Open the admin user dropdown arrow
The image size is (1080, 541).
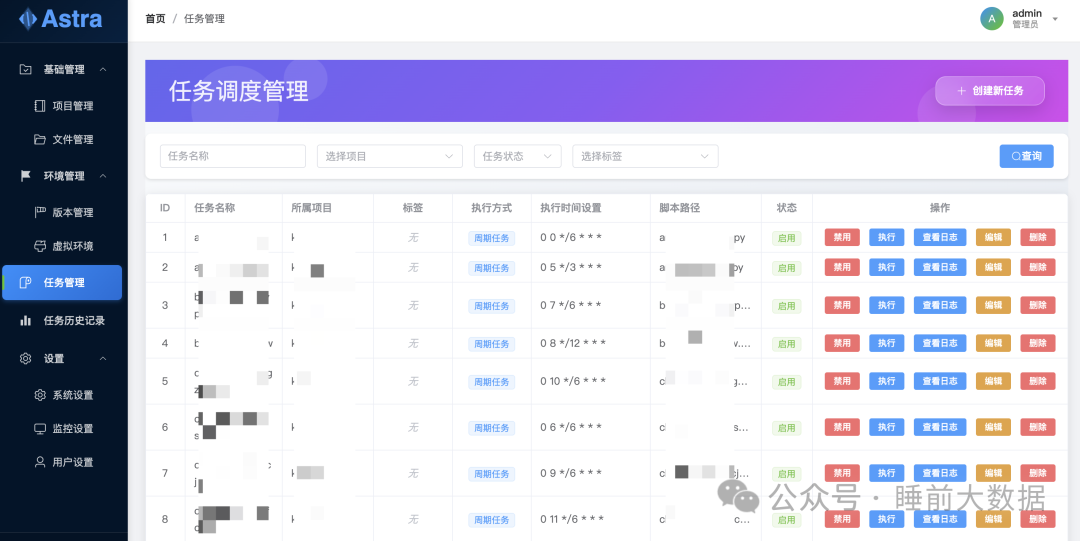[x=1055, y=19]
